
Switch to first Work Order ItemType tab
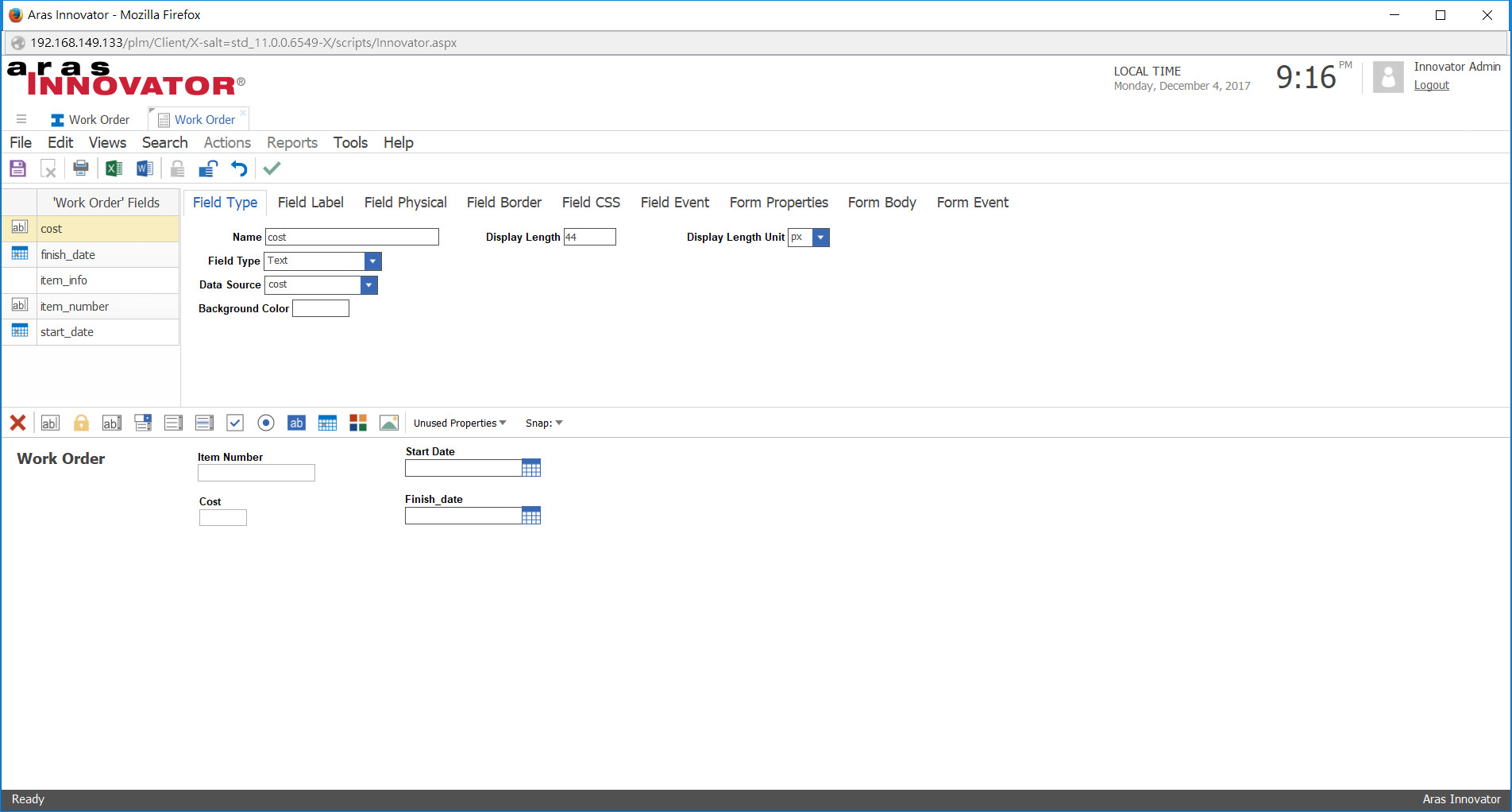point(90,119)
